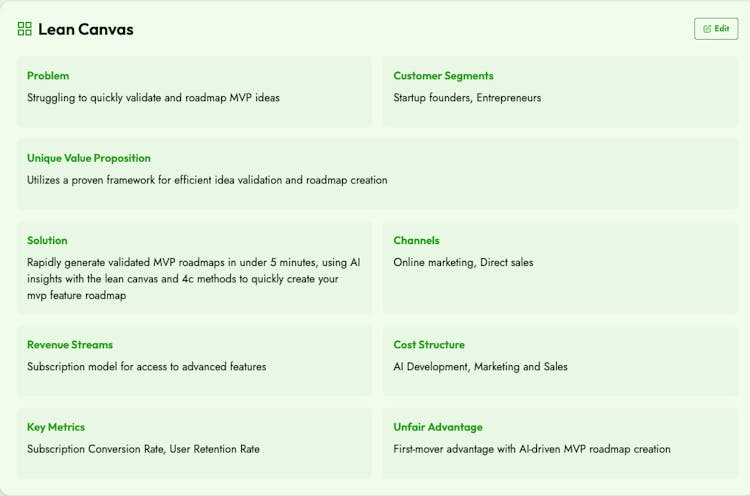The width and height of the screenshot is (750, 496).
Task: Click the Solution heading
Action: [47, 240]
